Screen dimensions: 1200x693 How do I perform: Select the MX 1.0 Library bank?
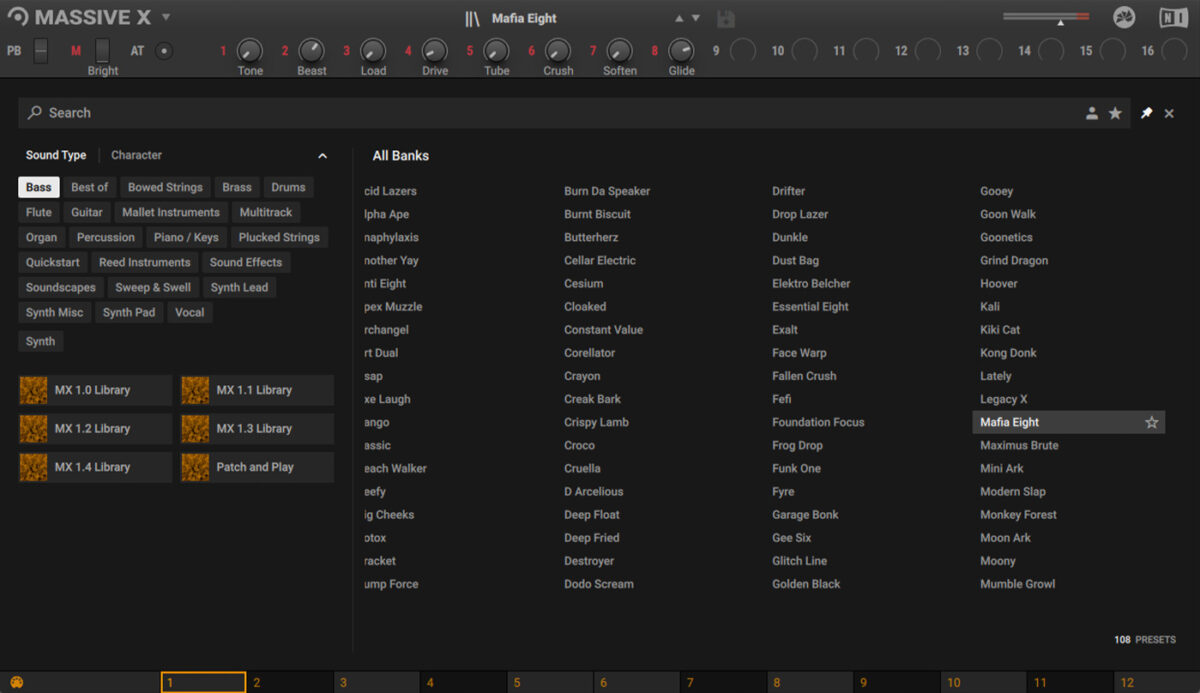[95, 390]
